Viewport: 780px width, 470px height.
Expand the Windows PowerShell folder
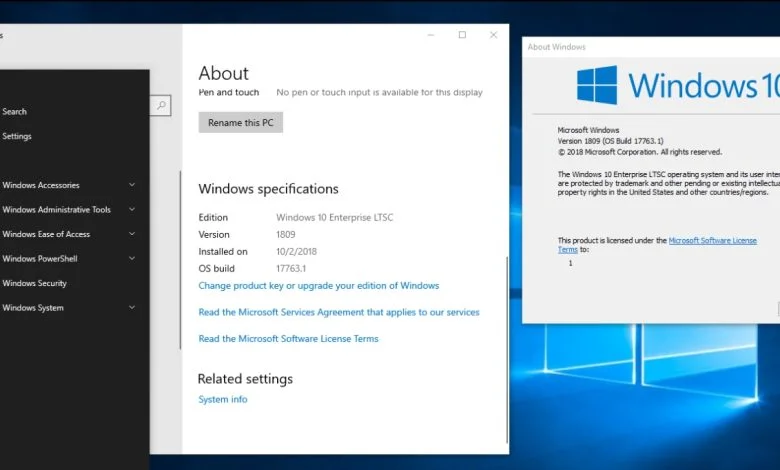tap(132, 259)
